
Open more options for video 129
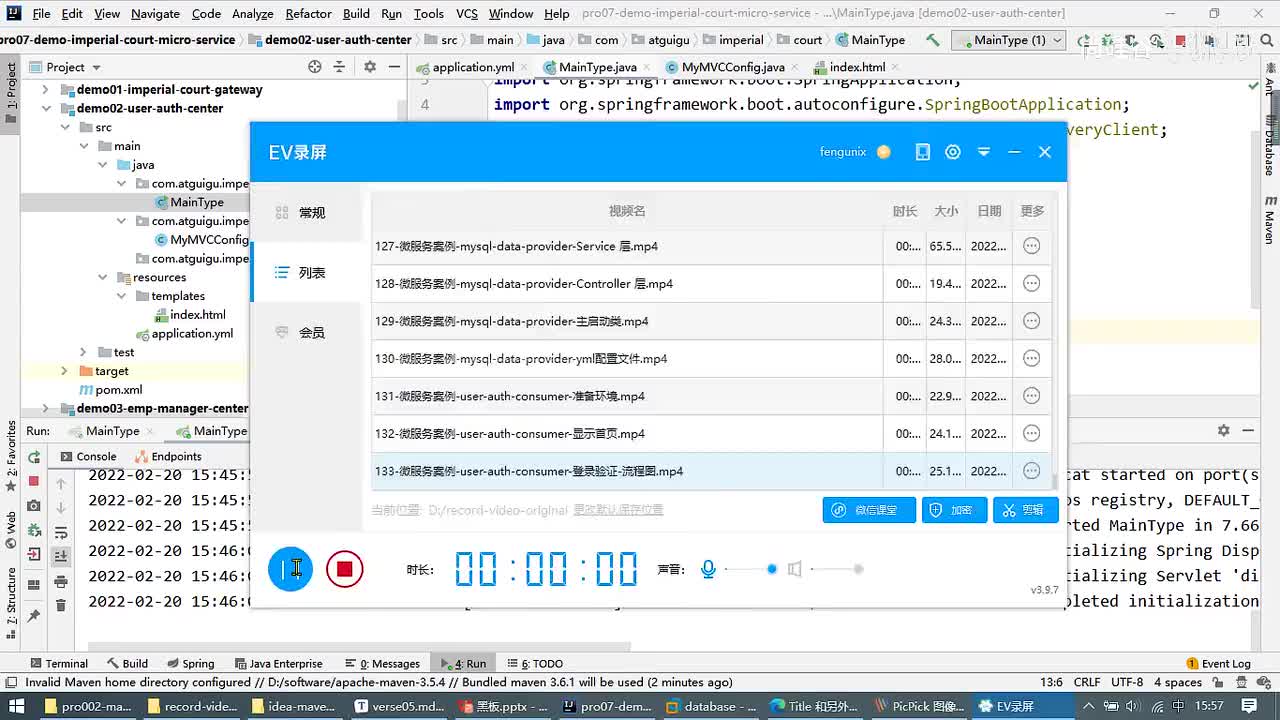1032,321
